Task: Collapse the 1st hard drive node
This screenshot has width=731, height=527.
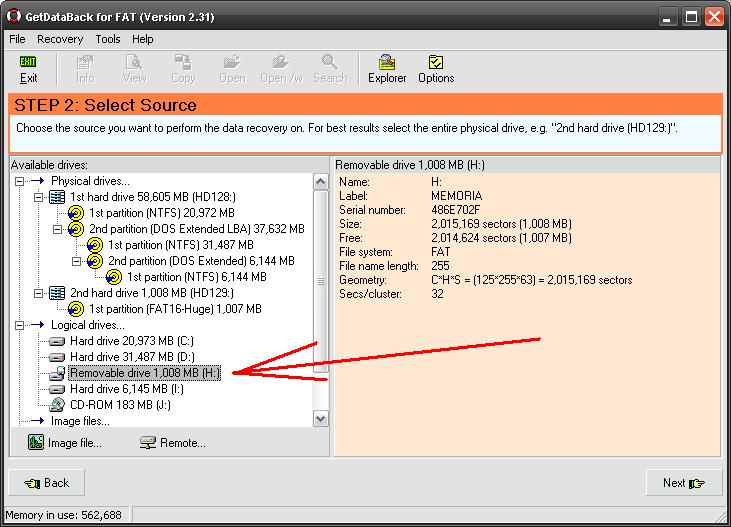Action: pos(39,197)
